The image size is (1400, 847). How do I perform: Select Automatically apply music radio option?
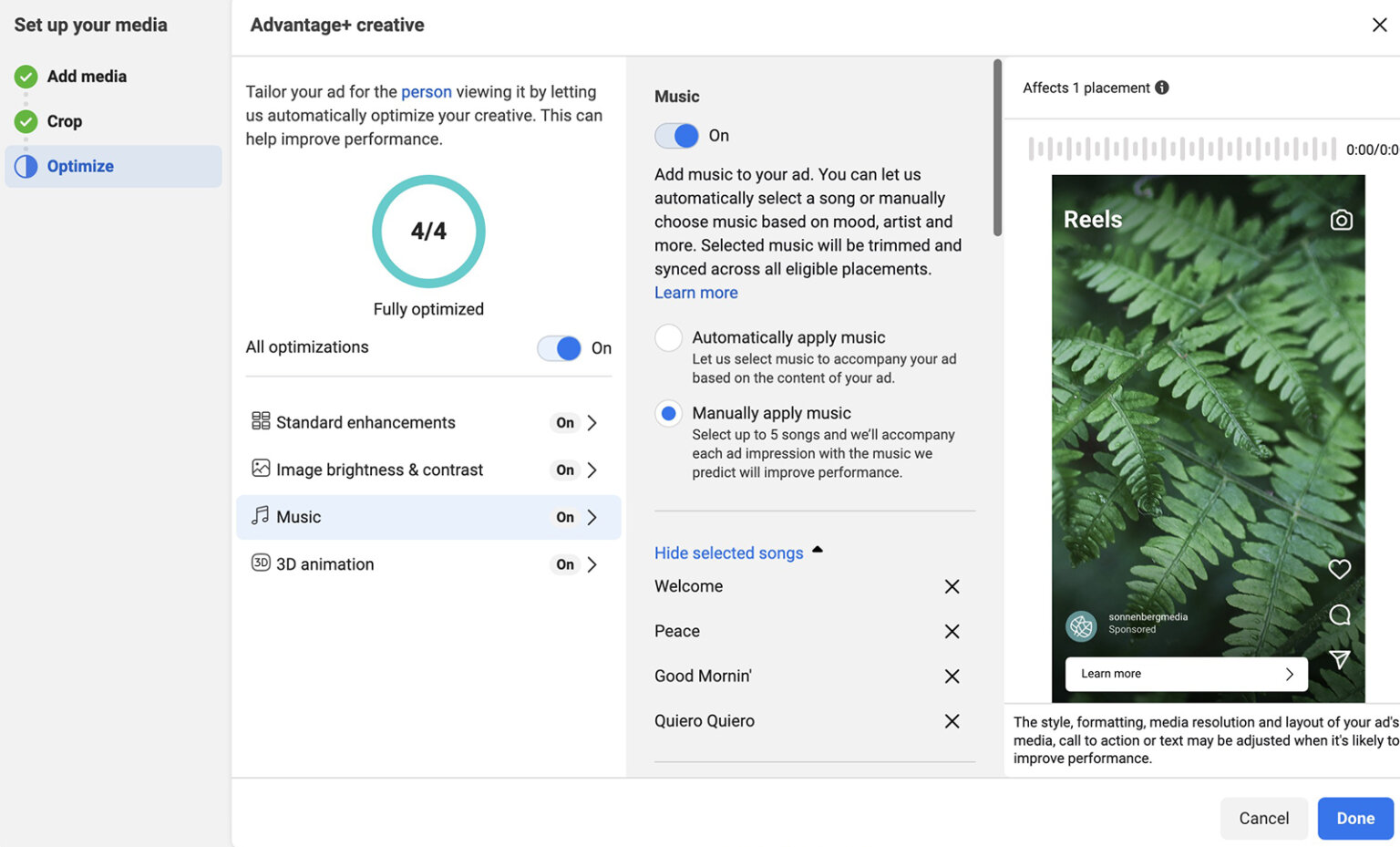(668, 338)
